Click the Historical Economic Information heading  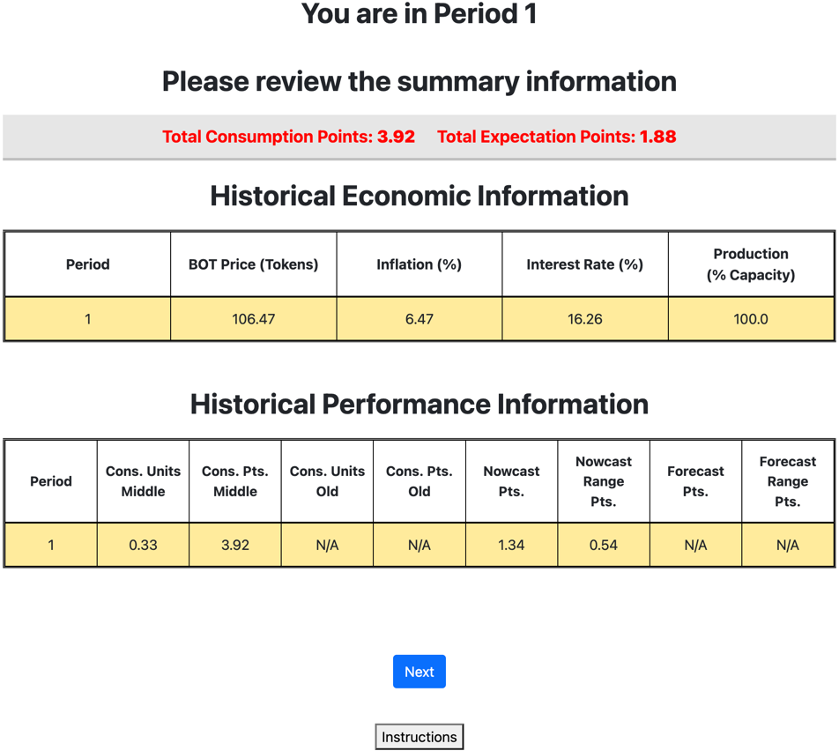(x=419, y=196)
